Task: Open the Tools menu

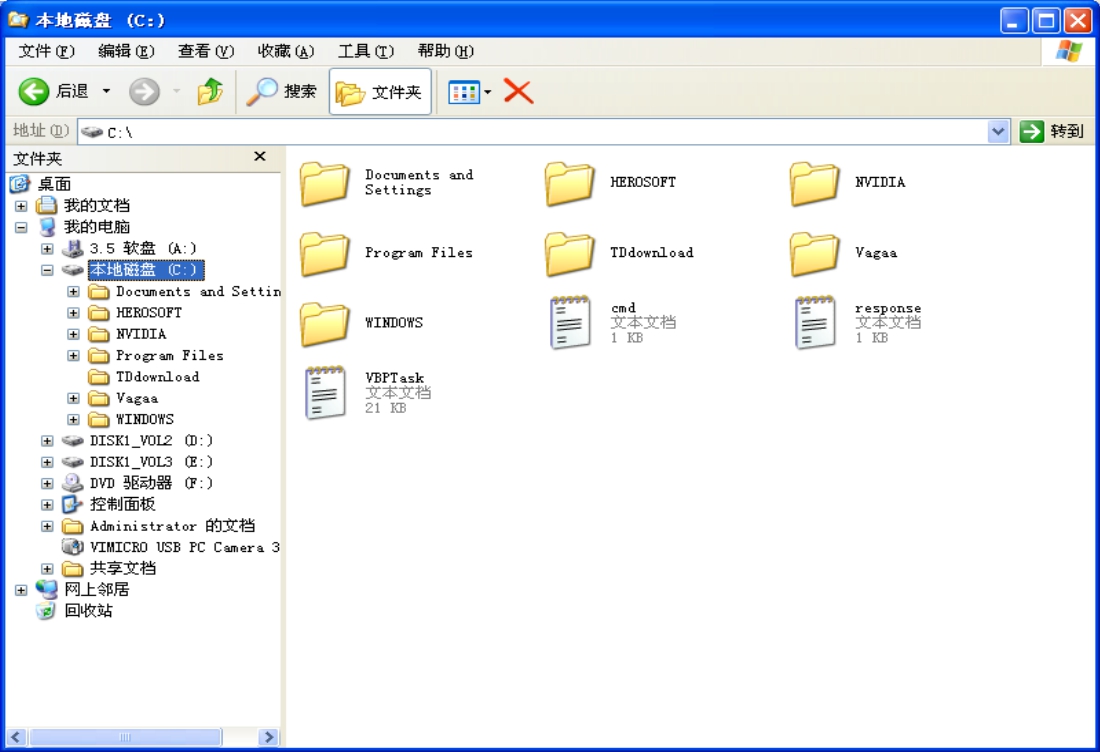Action: click(x=365, y=51)
